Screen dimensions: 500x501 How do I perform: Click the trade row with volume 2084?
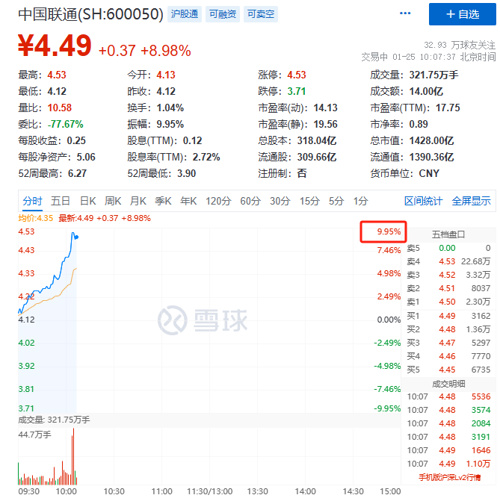coord(449,423)
